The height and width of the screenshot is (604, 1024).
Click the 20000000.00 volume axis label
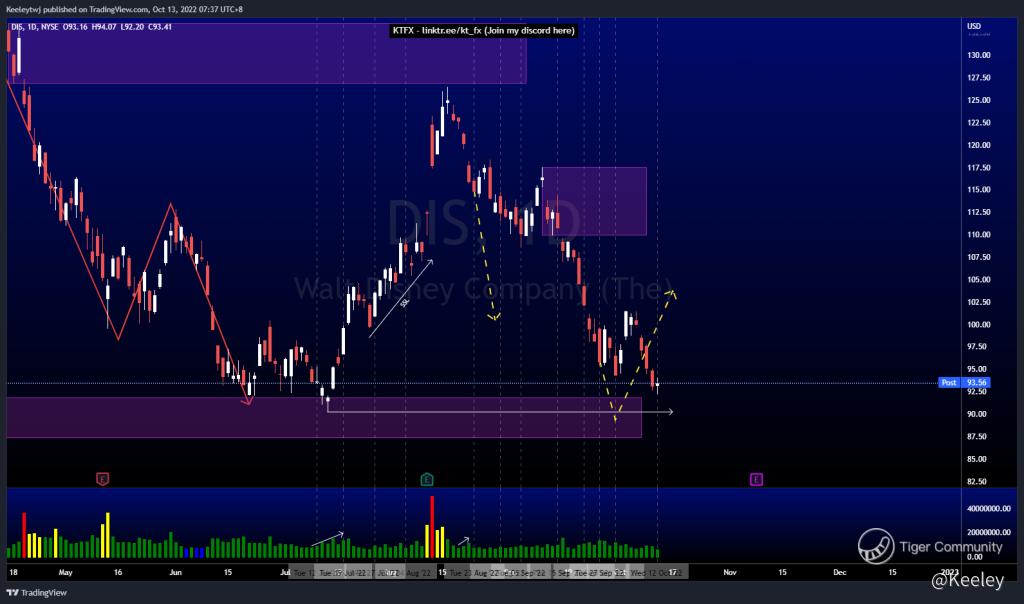[988, 533]
